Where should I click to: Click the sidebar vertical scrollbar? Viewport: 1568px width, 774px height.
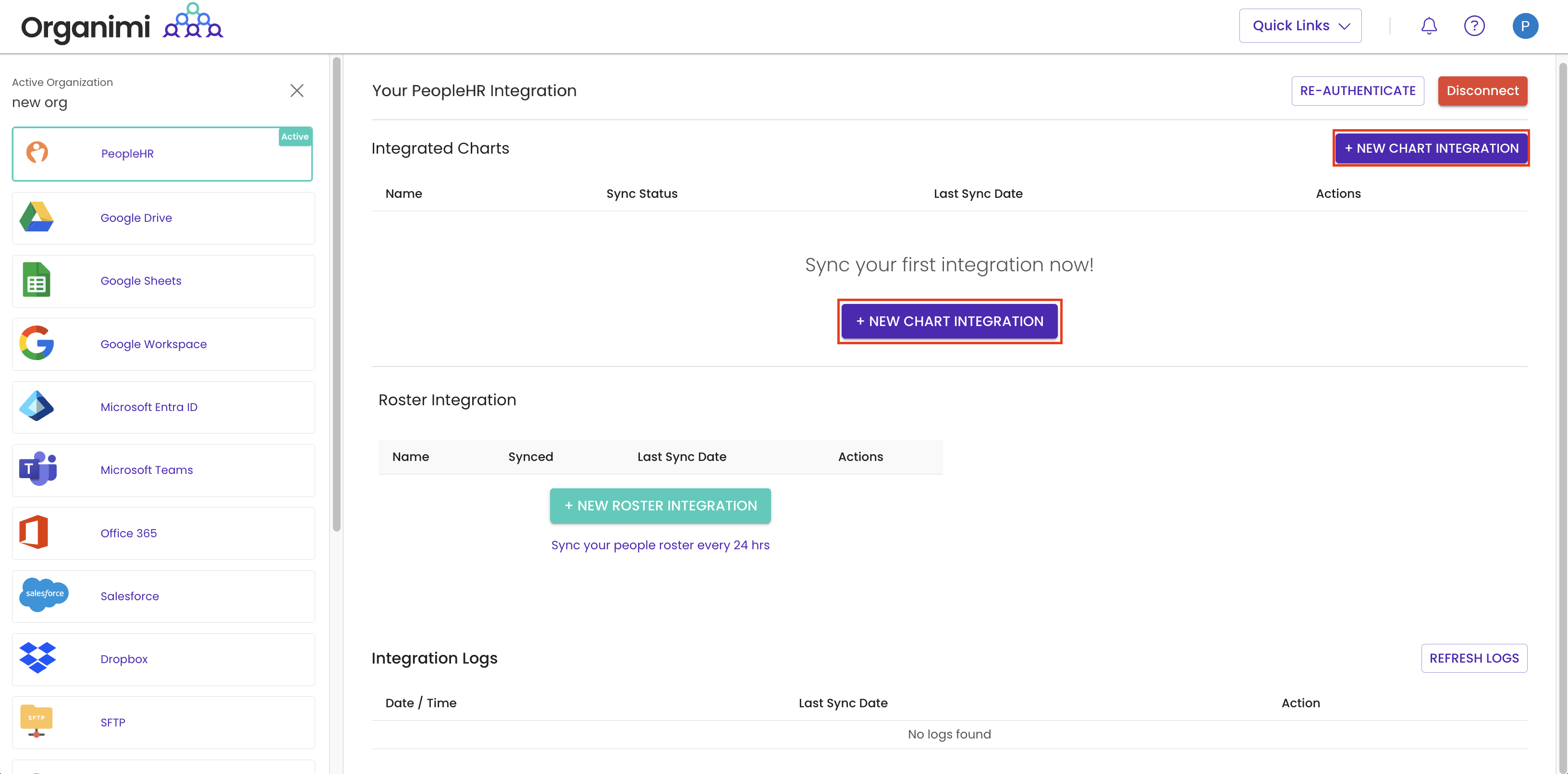337,294
